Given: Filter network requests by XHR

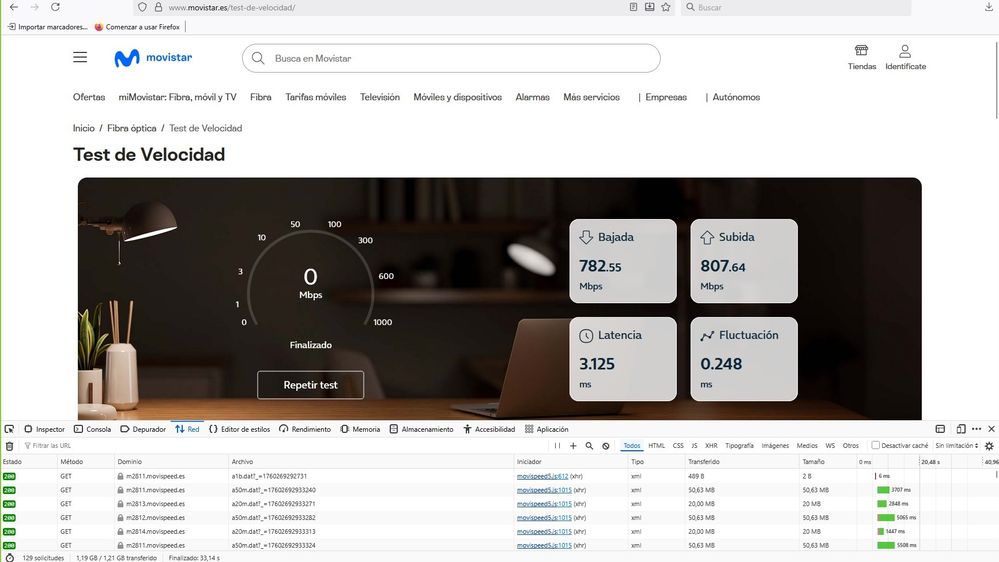Looking at the screenshot, I should [711, 446].
